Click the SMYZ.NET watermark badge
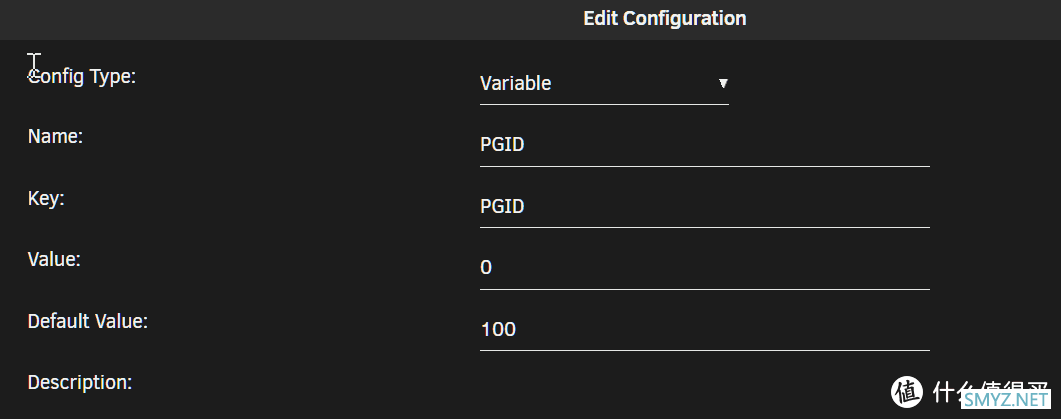 pyautogui.click(x=1007, y=399)
